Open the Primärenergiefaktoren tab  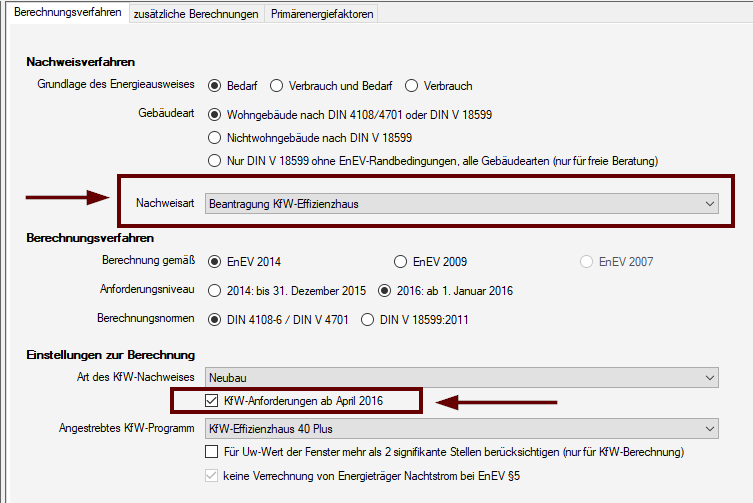click(322, 14)
